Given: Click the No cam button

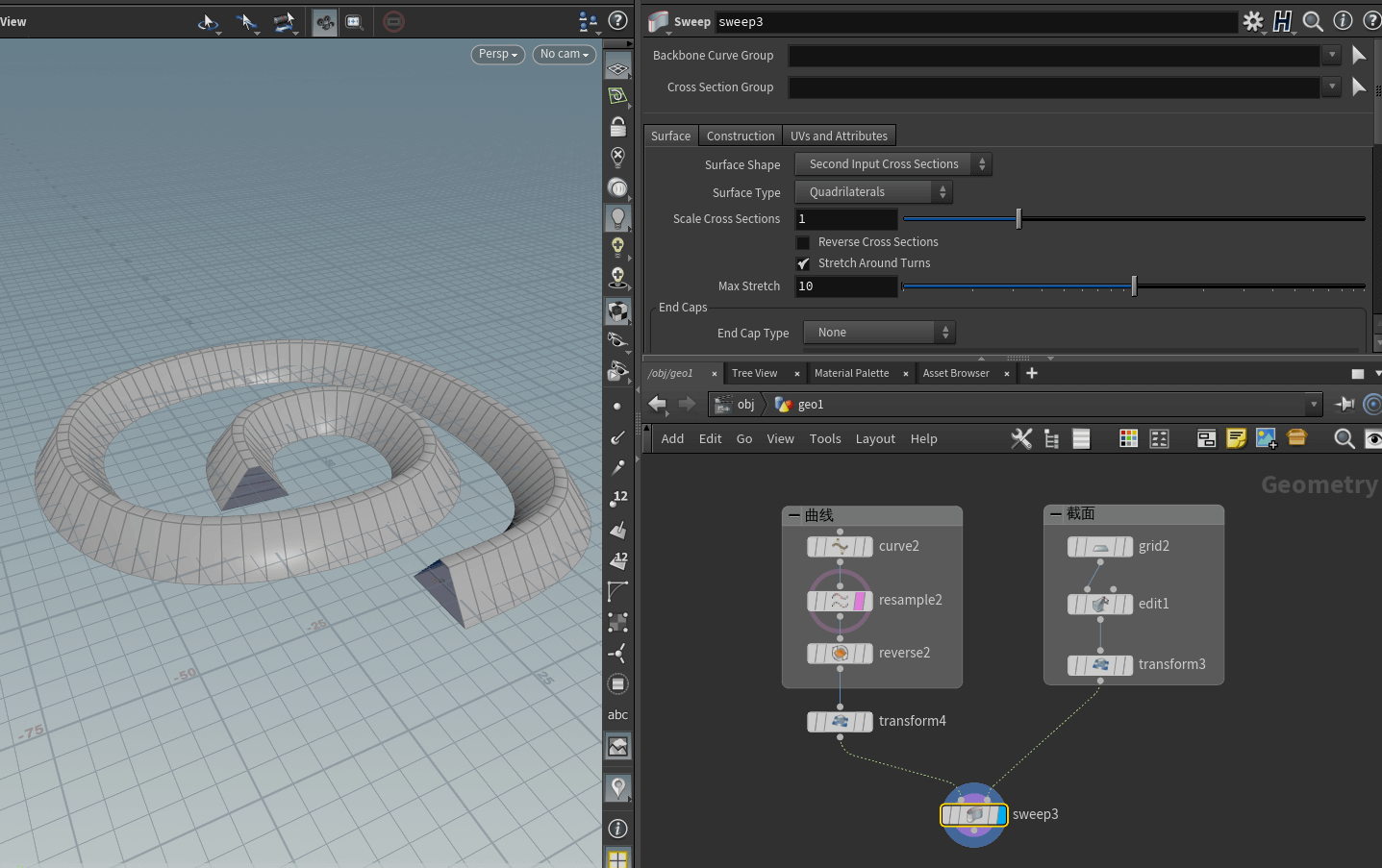Looking at the screenshot, I should pos(564,55).
